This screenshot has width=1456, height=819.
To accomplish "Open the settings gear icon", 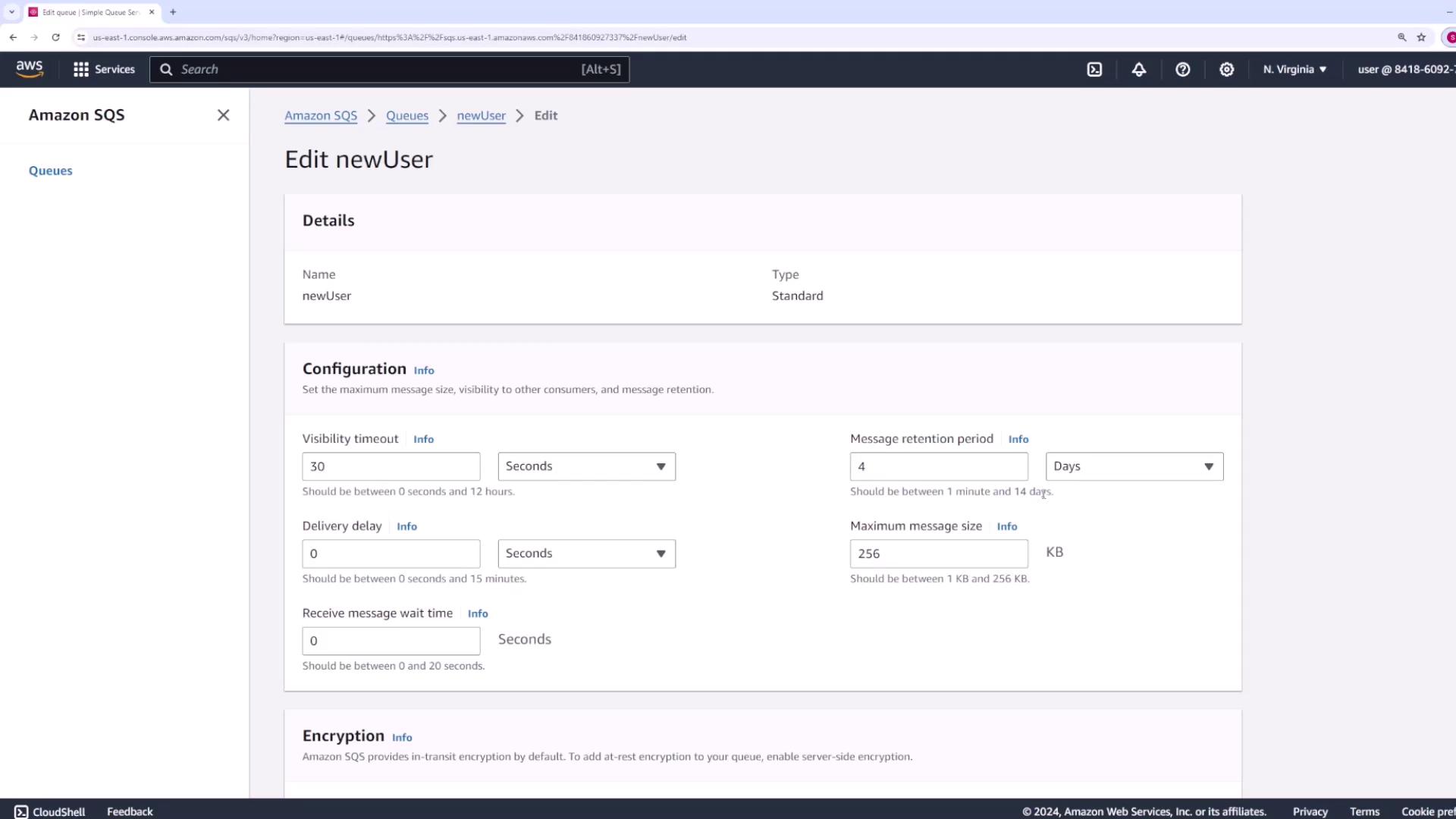I will coord(1226,69).
